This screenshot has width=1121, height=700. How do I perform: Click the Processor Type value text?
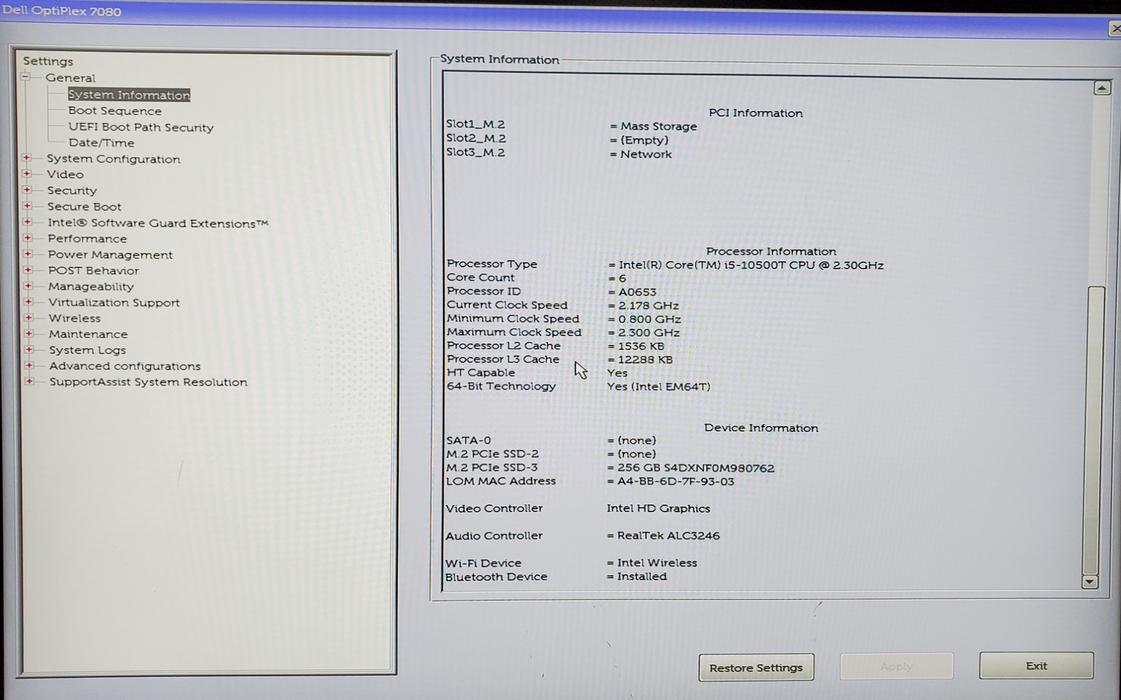coord(751,265)
